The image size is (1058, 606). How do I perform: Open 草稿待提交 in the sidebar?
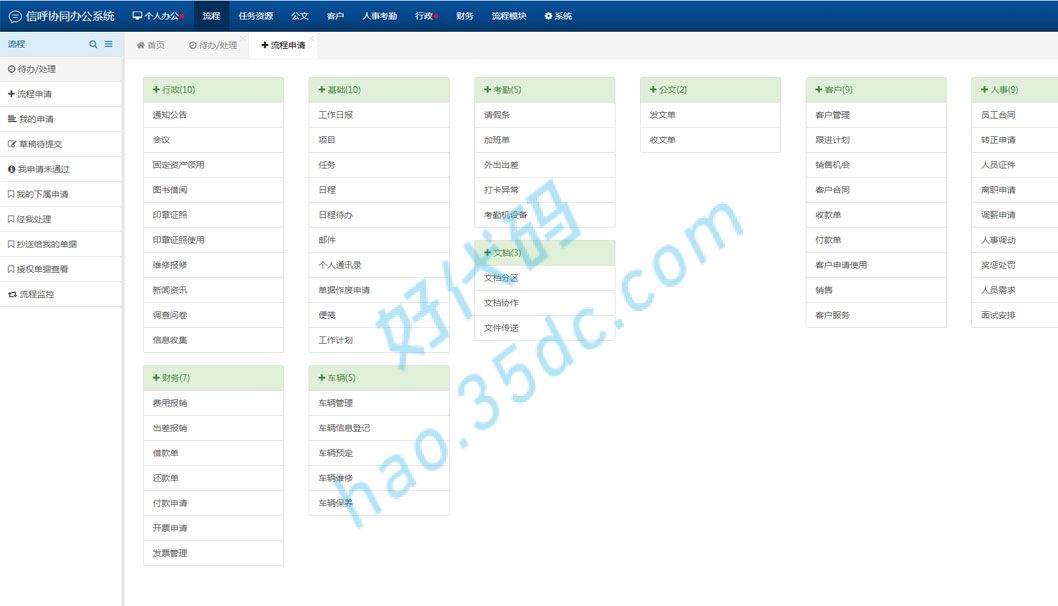coord(61,144)
